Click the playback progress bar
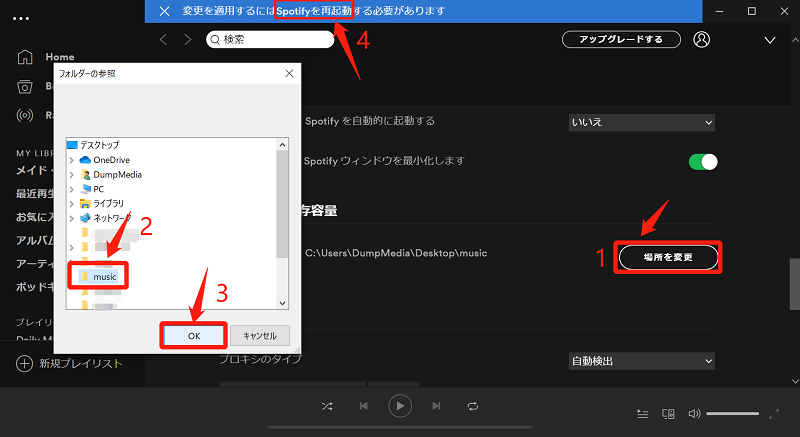Viewport: 800px width, 437px height. point(400,427)
